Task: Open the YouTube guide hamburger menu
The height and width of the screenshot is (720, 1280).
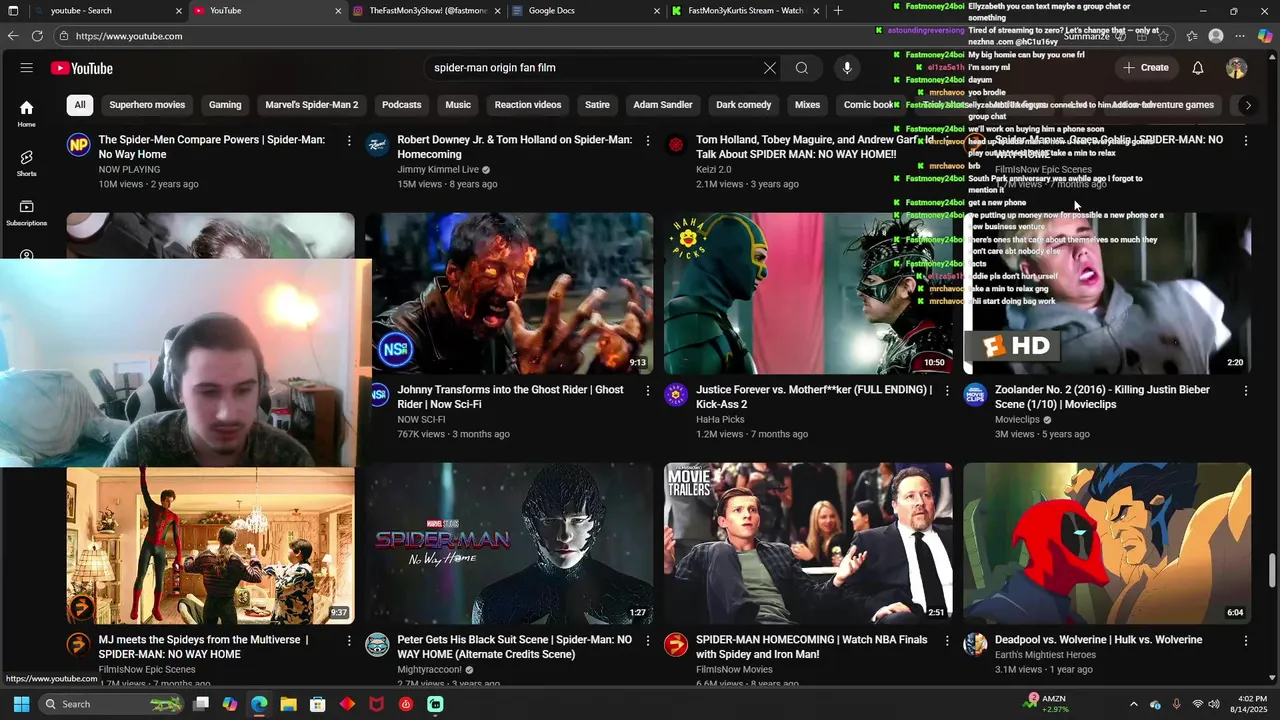Action: 27,68
